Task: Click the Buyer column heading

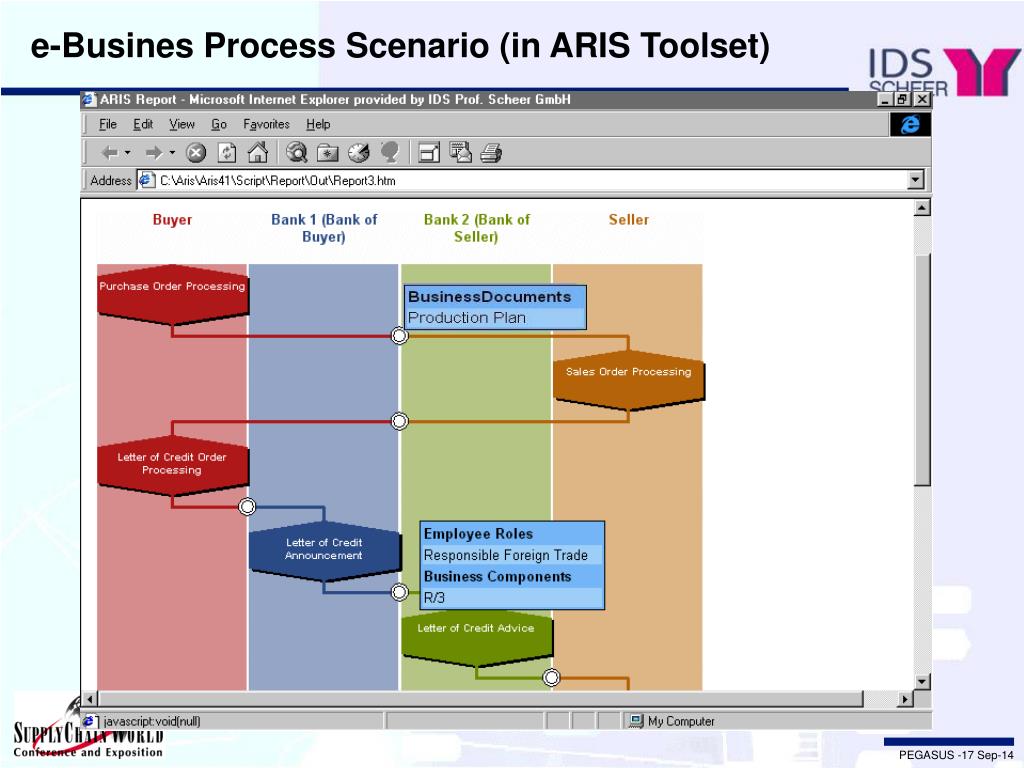Action: tap(172, 219)
